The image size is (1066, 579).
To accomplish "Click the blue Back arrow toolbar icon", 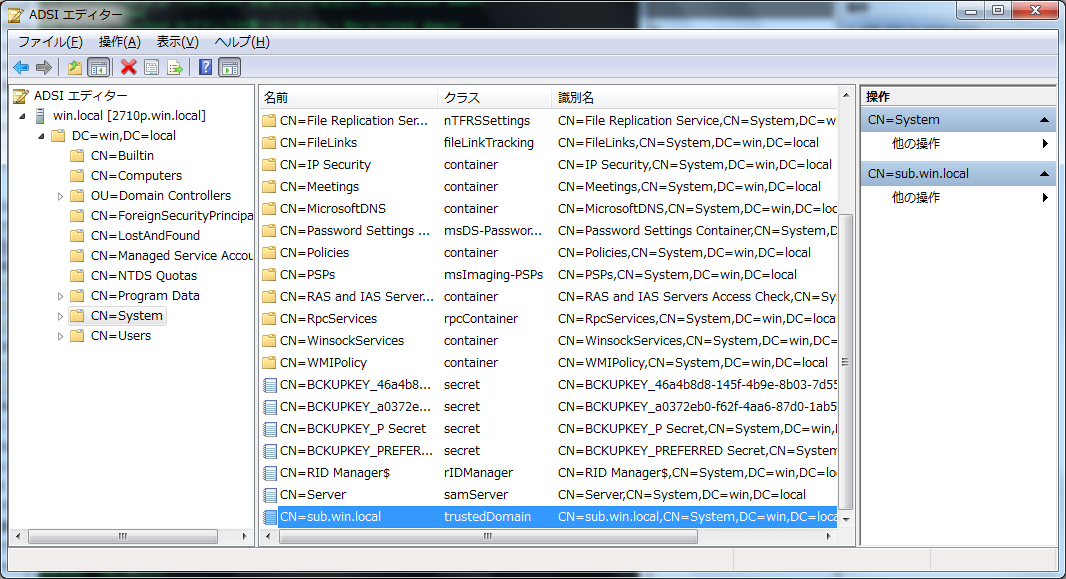I will coord(20,67).
